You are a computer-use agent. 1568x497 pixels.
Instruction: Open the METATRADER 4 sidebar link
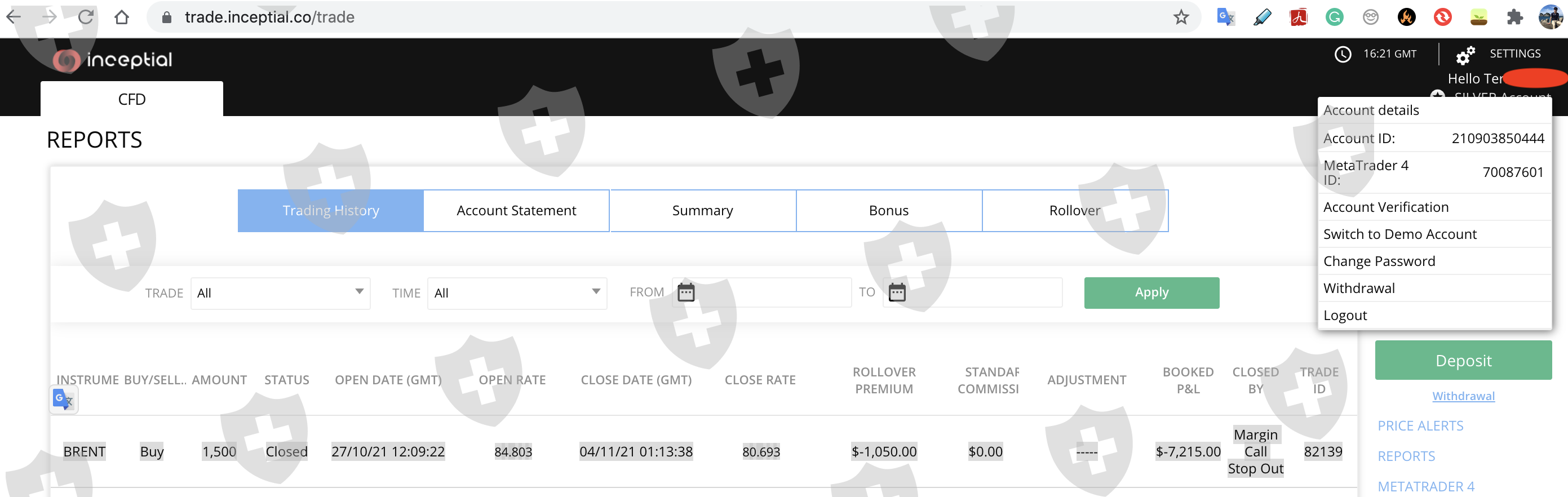pyautogui.click(x=1425, y=487)
